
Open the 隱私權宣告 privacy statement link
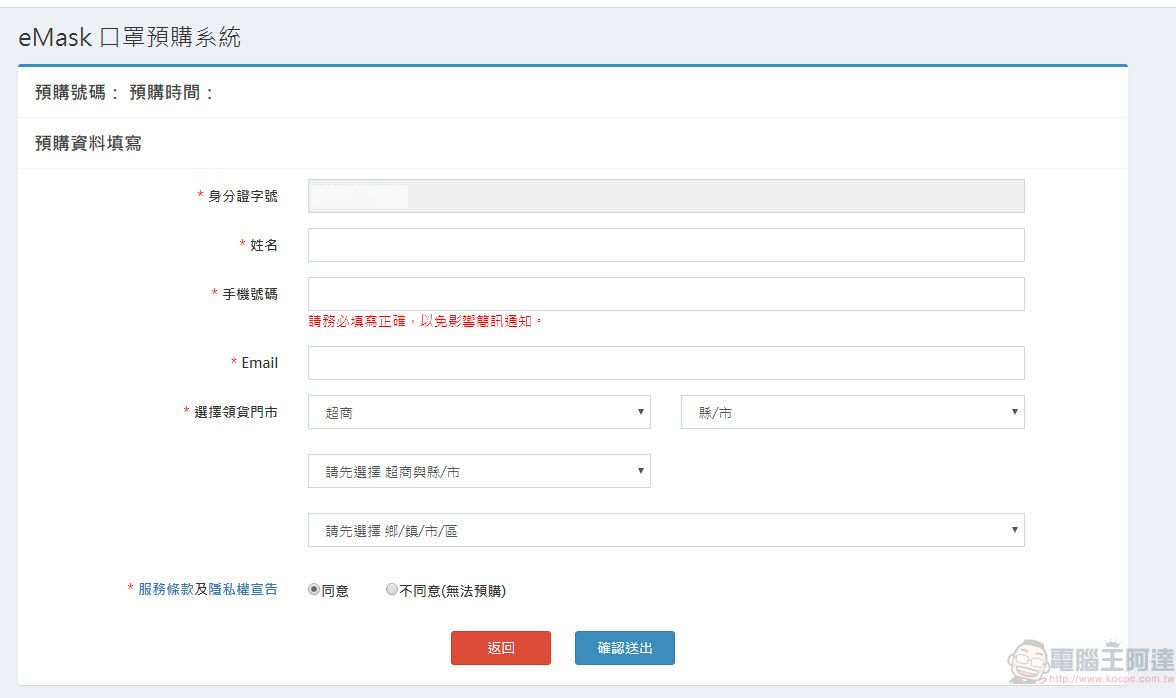[243, 589]
